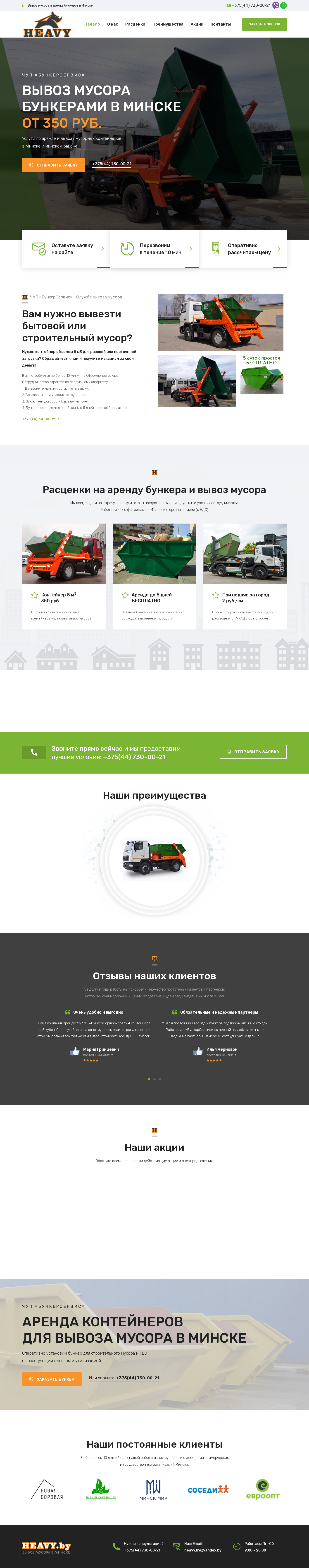309x1568 pixels.
Task: Click orange 'Отправить заявку' hero button
Action: pyautogui.click(x=54, y=165)
